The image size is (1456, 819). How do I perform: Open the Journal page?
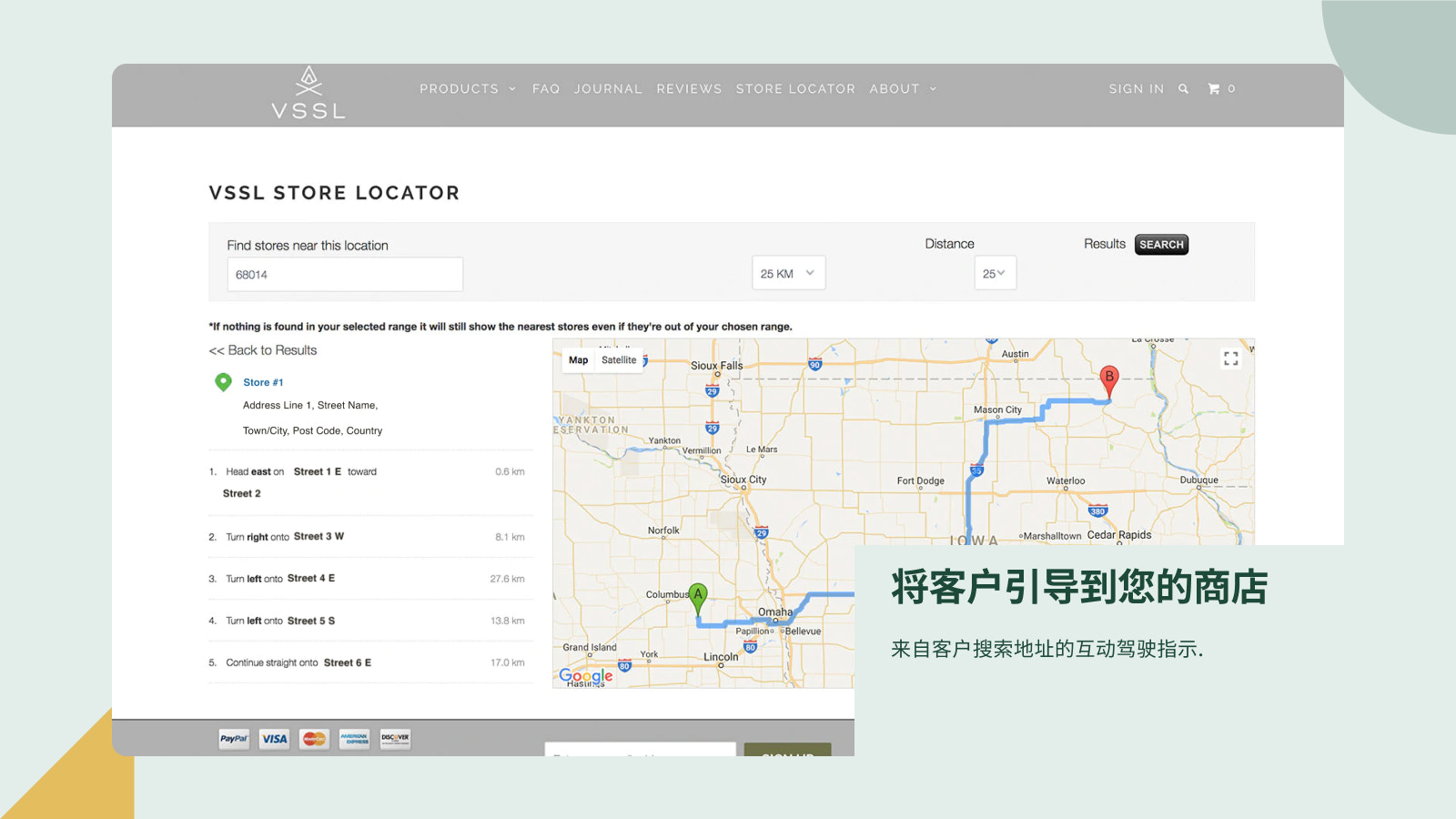[x=608, y=89]
